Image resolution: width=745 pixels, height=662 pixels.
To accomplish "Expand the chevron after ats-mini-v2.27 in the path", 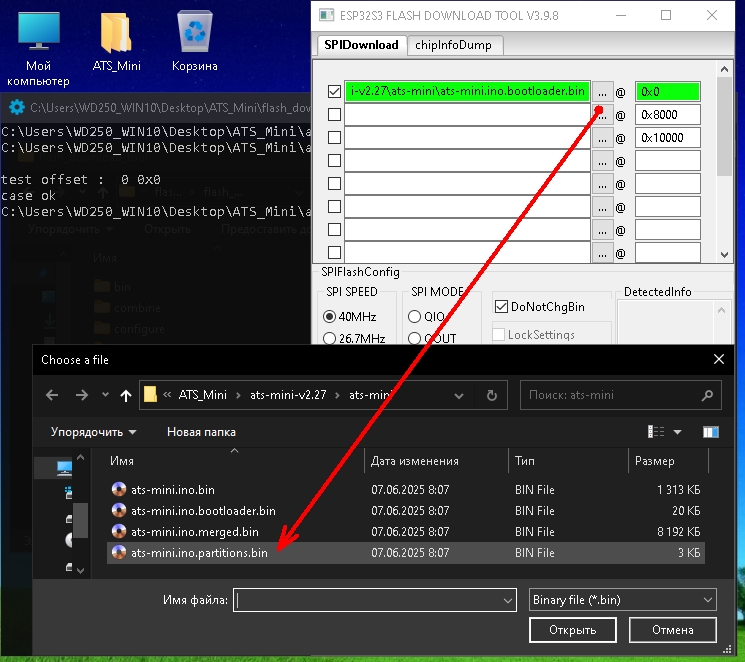I will point(338,395).
